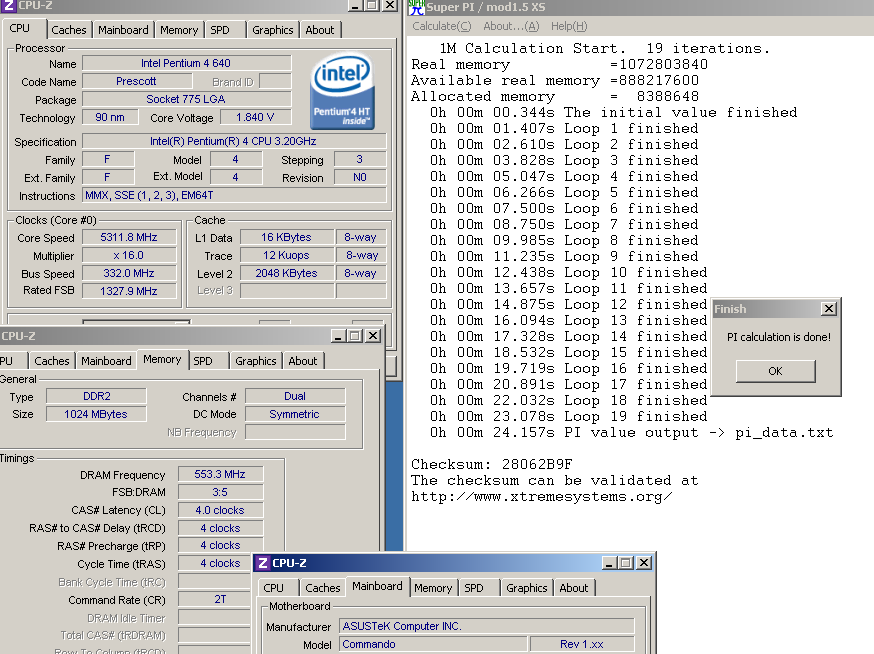The width and height of the screenshot is (874, 654).
Task: Click the Channels value Dual
Action: point(295,396)
